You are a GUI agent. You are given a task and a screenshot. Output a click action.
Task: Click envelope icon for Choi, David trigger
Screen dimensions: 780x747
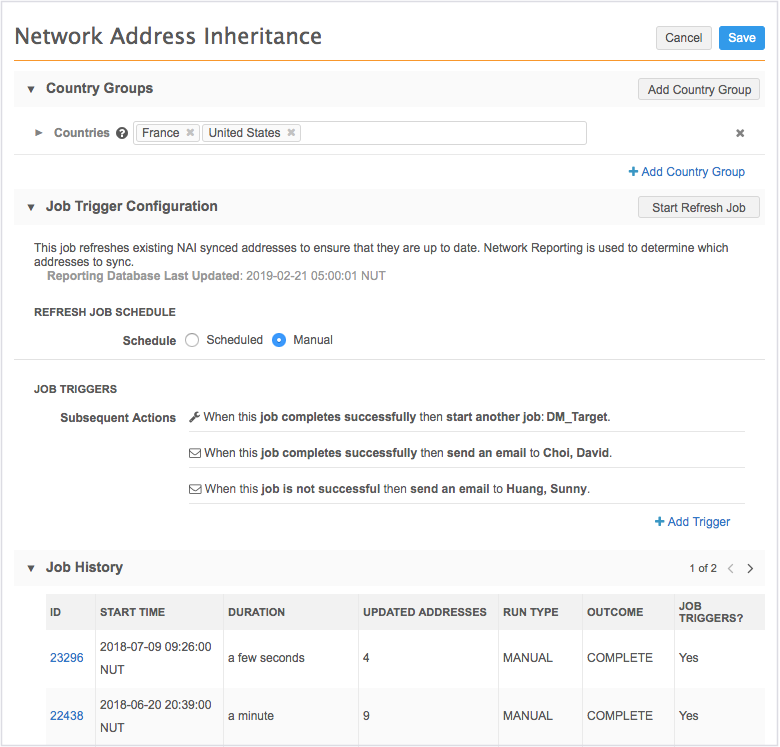[x=194, y=453]
